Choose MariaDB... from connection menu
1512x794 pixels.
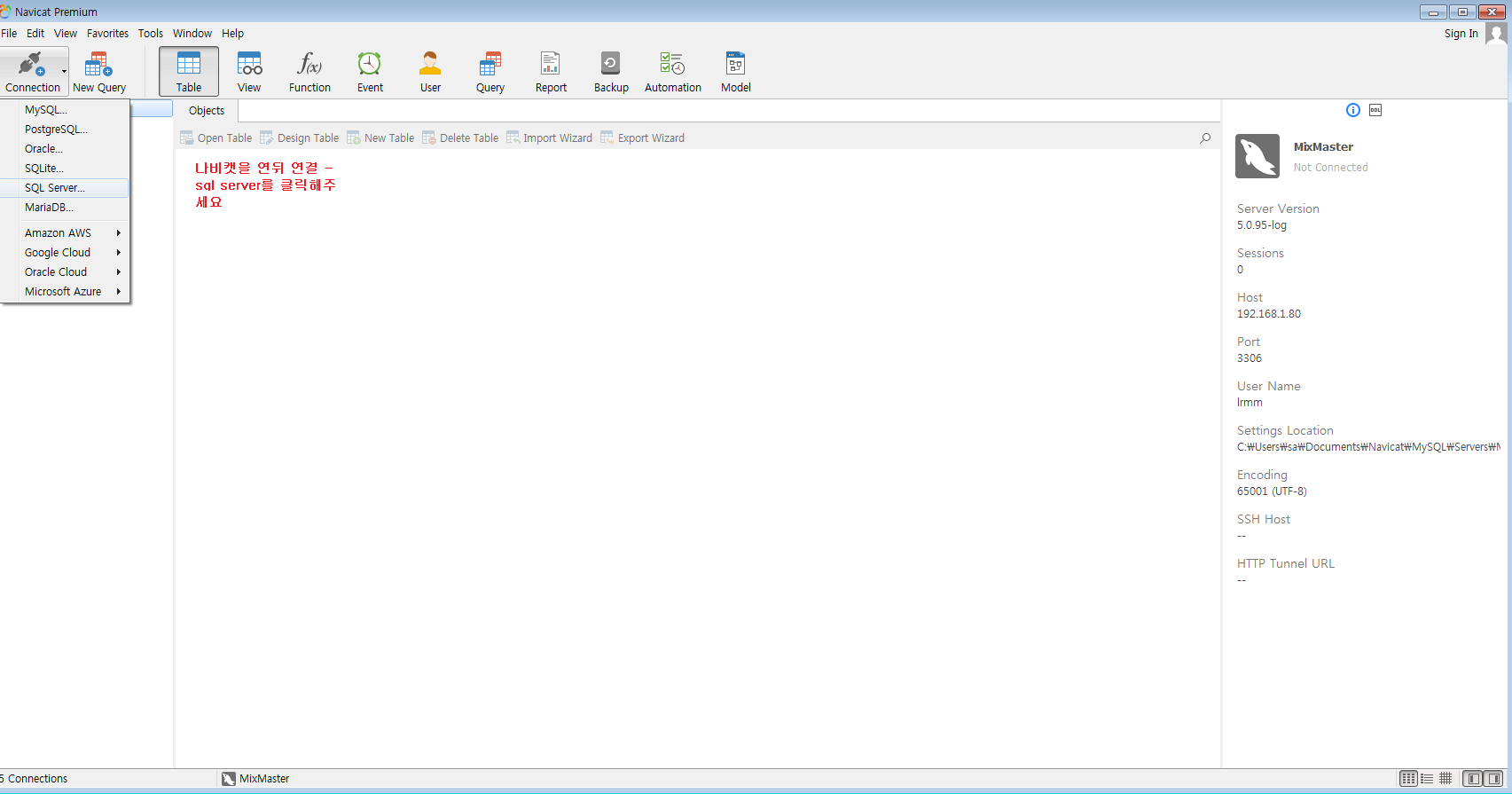pos(65,208)
